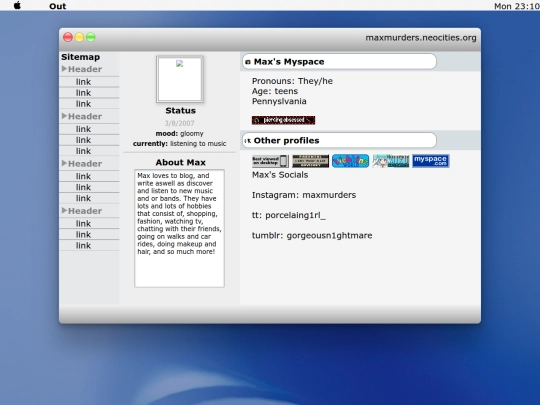Screen dimensions: 540x405
Task: Click 'currently: listening to music' line
Action: tap(179, 144)
